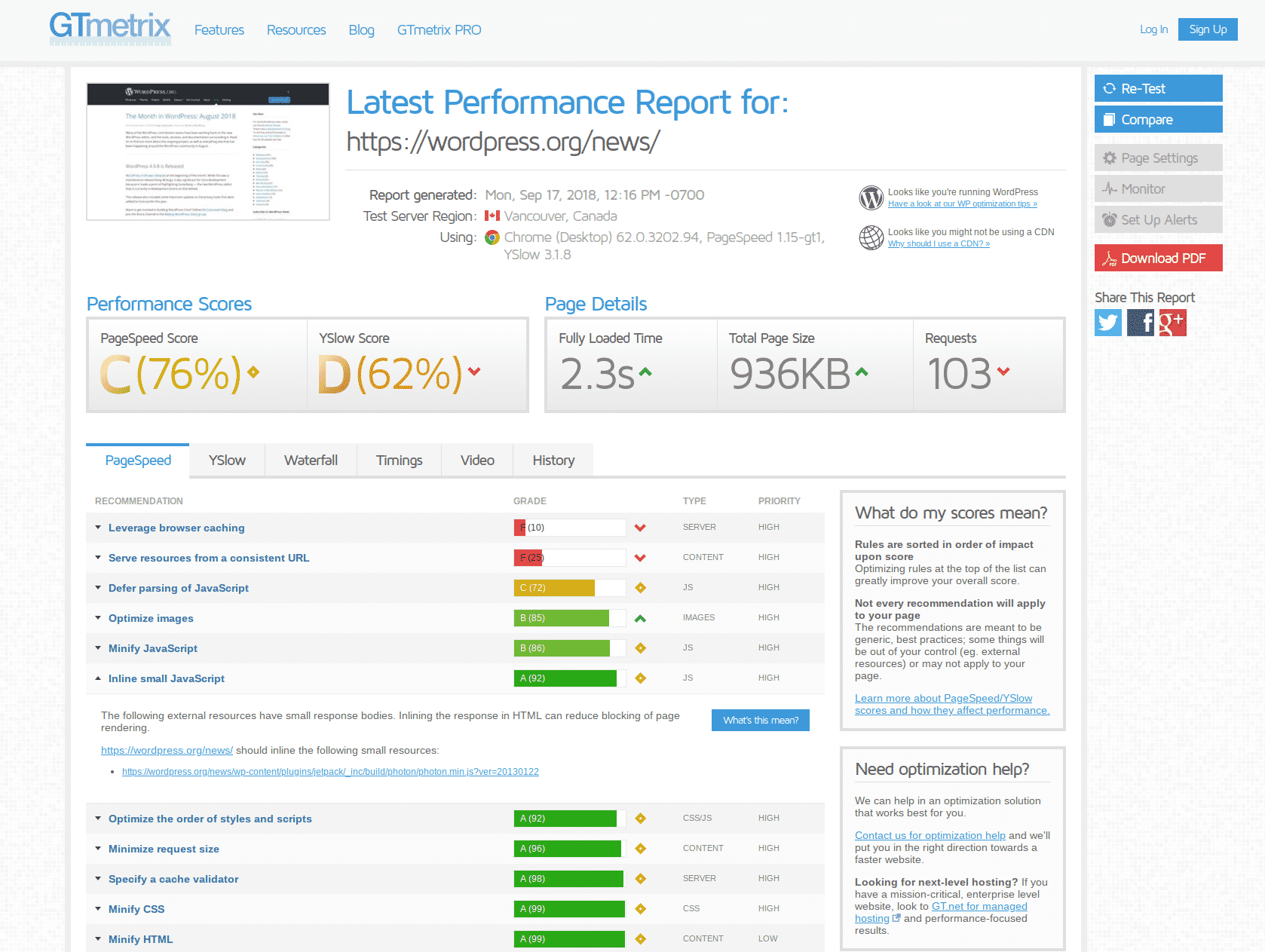The image size is (1265, 952).
Task: Open Blog in top navigation
Action: 361,30
